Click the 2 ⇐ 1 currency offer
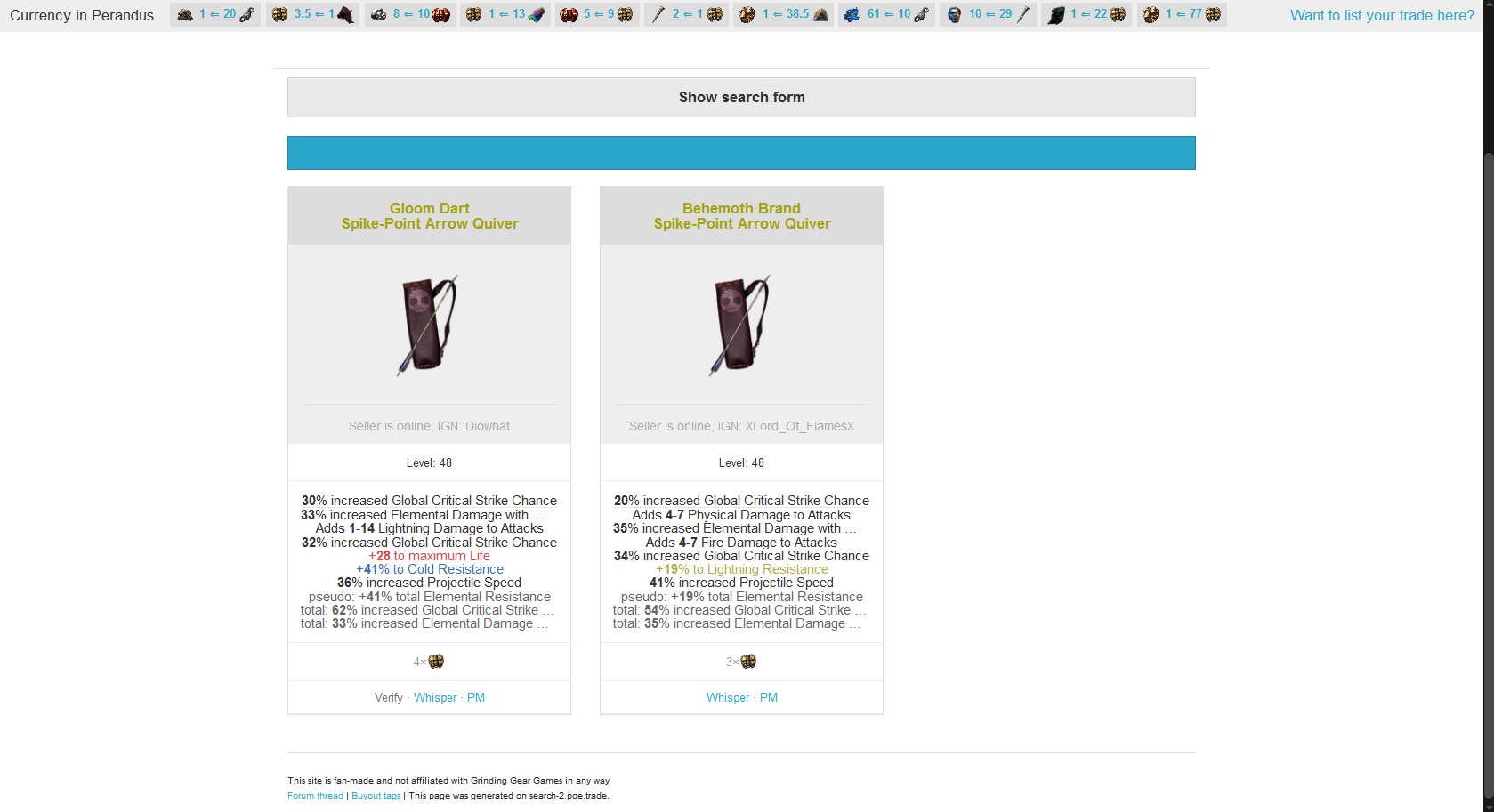This screenshot has height=812, width=1494. [x=686, y=14]
